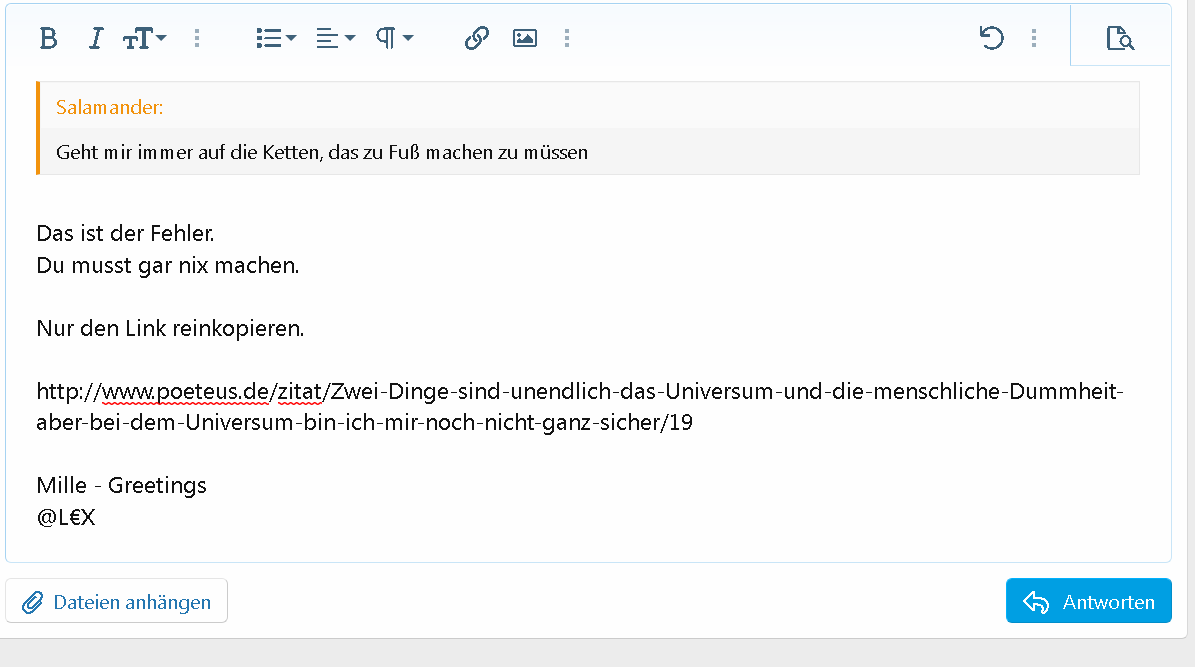
Task: Submit the reply with Antworten
Action: [x=1088, y=602]
